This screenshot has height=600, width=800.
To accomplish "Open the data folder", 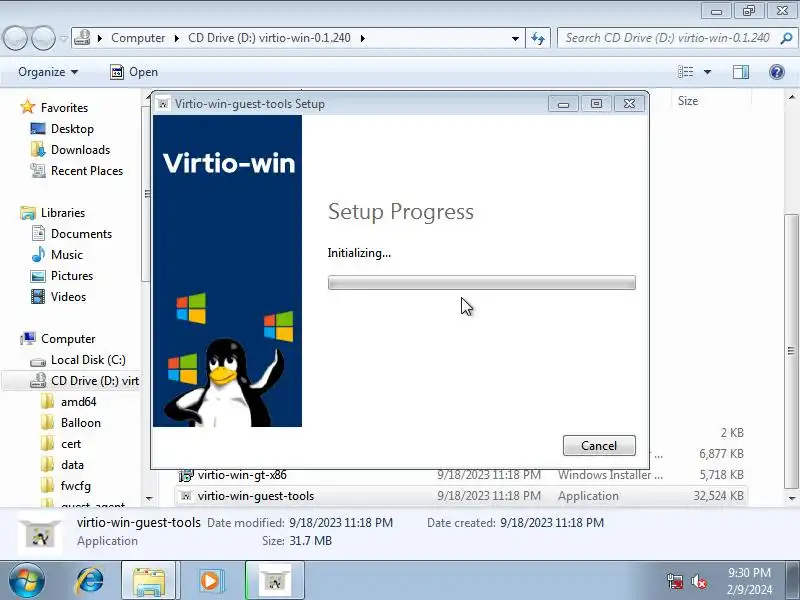I will pos(72,465).
